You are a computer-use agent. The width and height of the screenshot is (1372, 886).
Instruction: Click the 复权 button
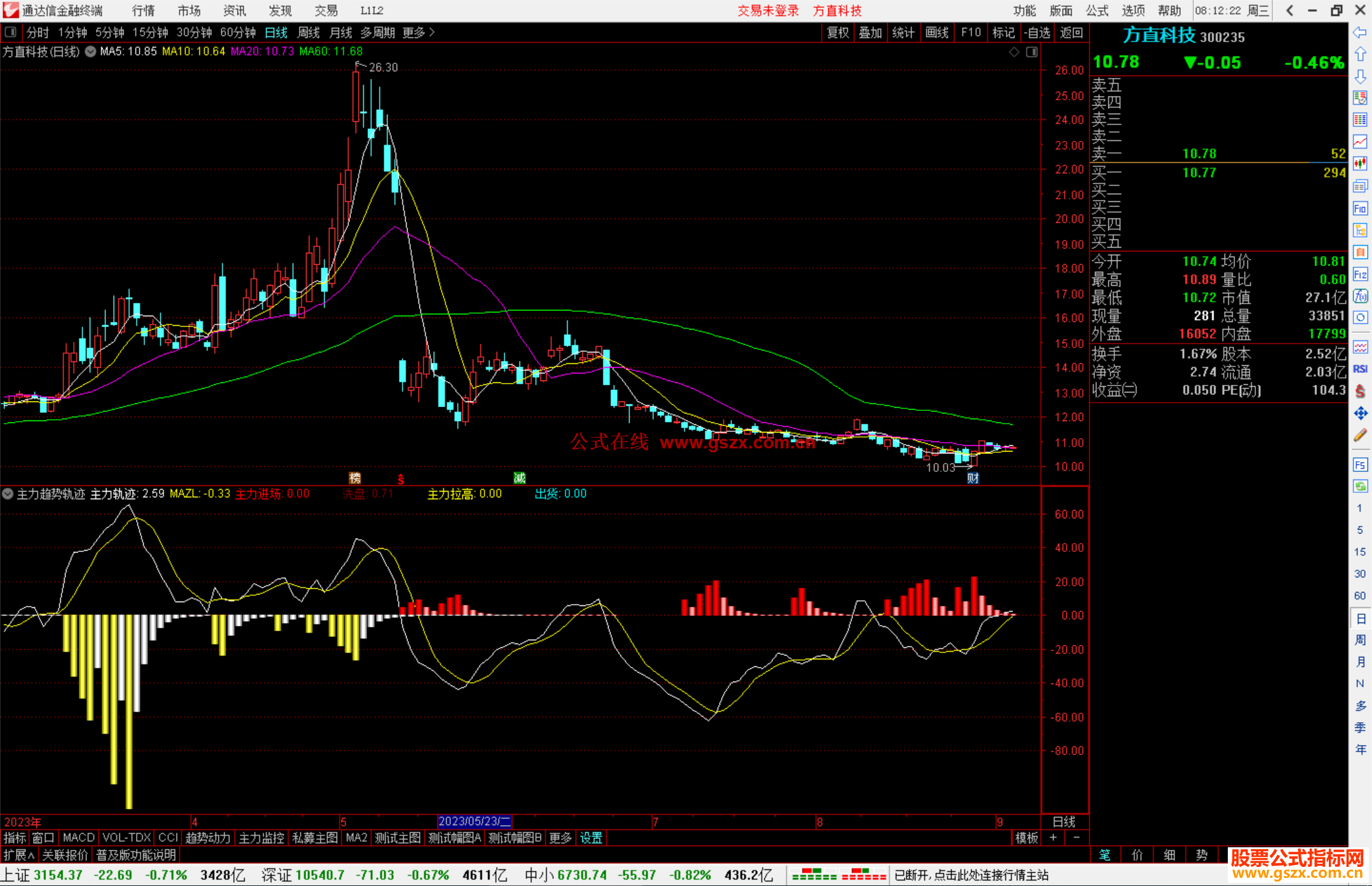[837, 32]
